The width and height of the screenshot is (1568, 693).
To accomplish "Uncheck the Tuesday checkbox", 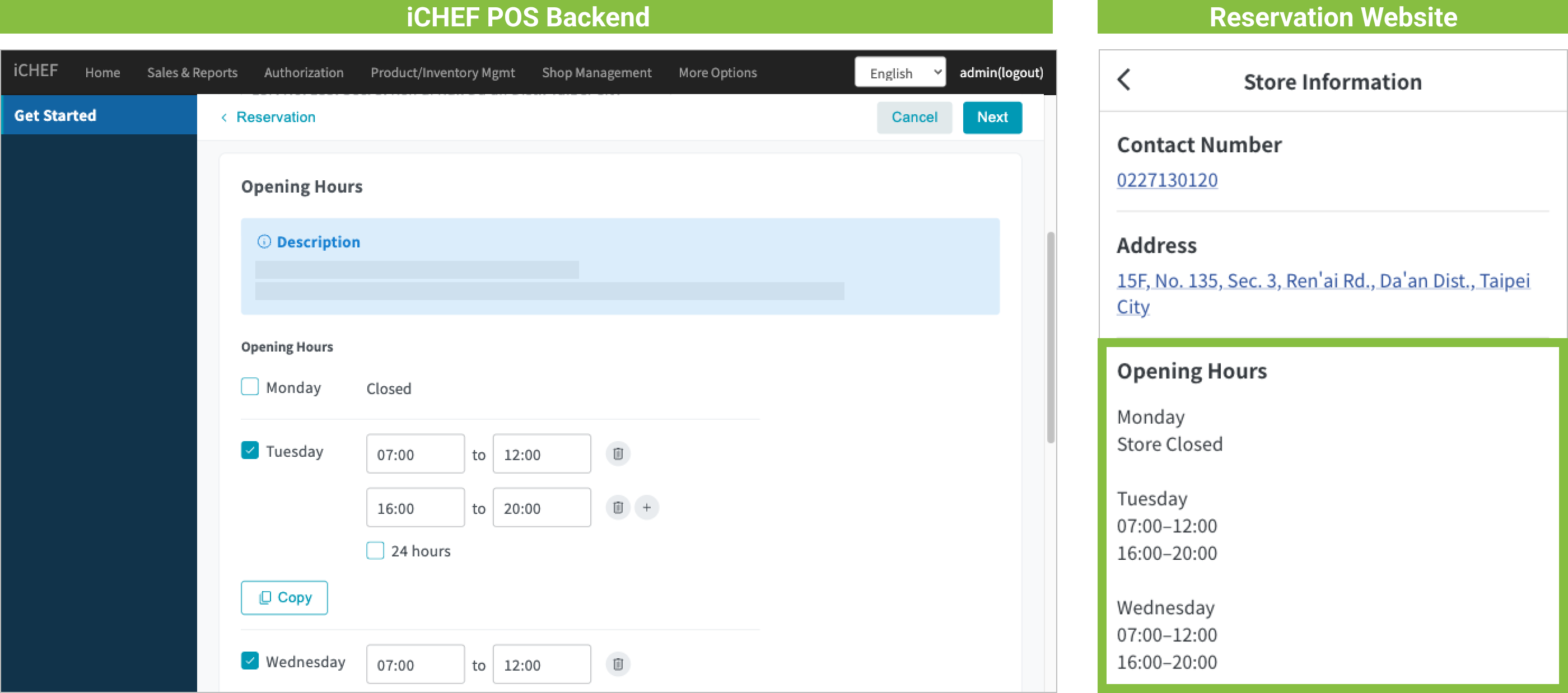I will click(250, 450).
